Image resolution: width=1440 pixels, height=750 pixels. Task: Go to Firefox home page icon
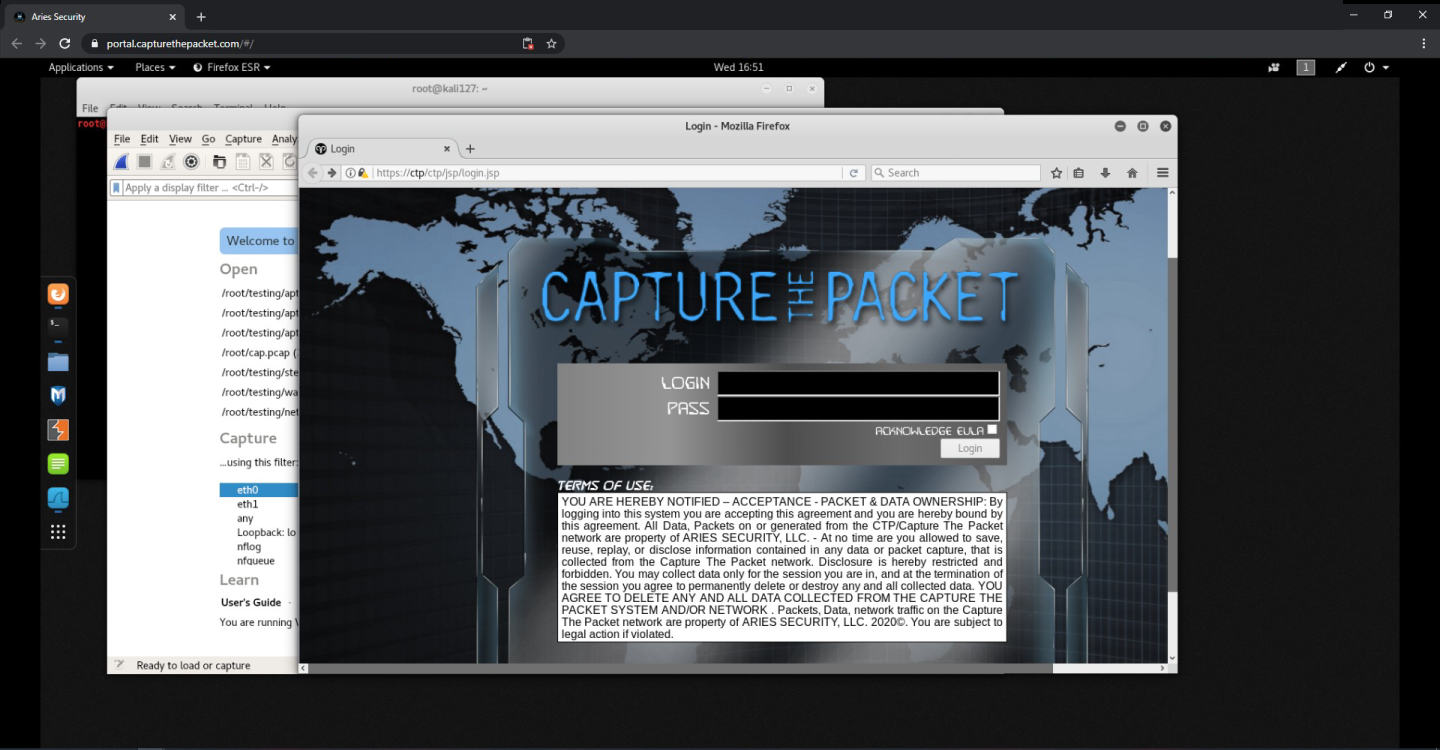pos(1132,173)
